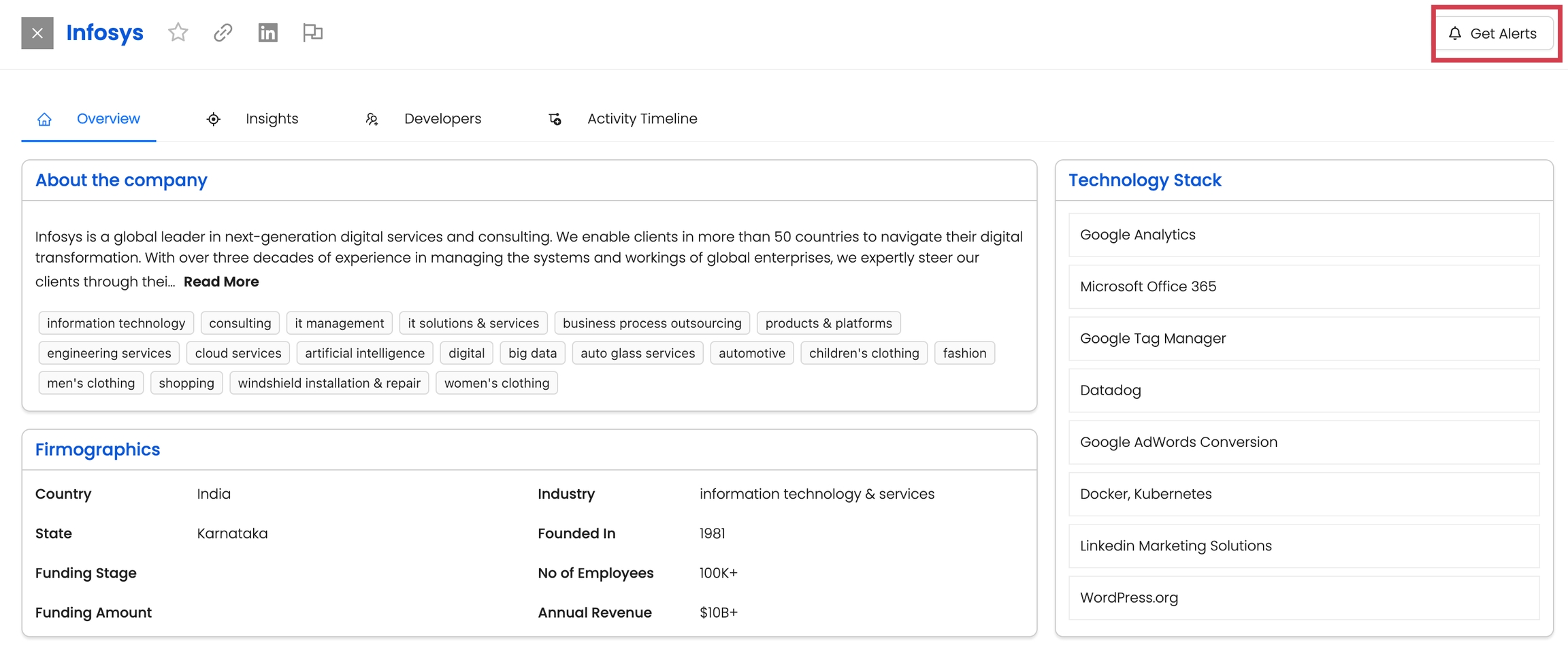Image resolution: width=1568 pixels, height=649 pixels.
Task: Close the Infosys company panel
Action: pos(37,33)
